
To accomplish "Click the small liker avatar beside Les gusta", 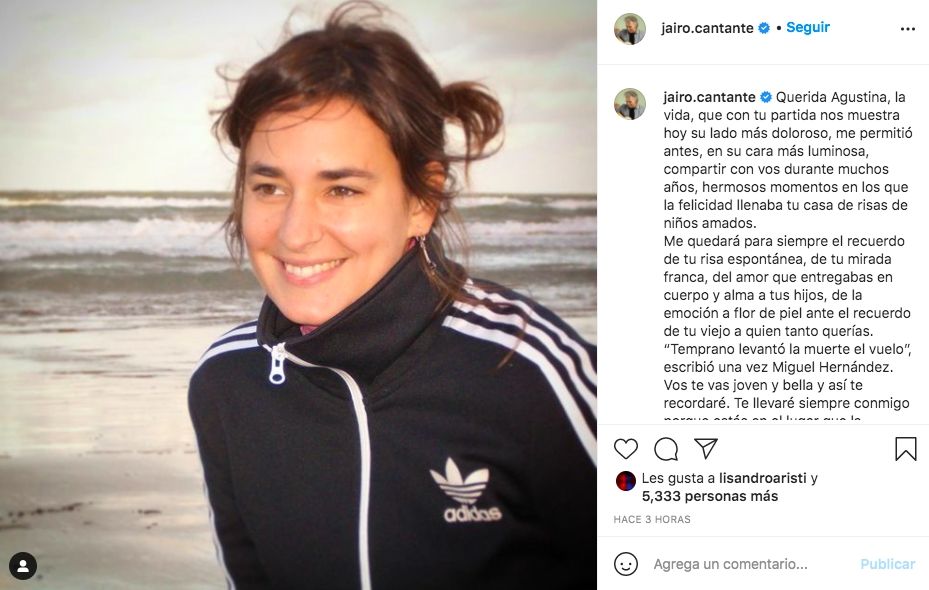I will tap(626, 480).
